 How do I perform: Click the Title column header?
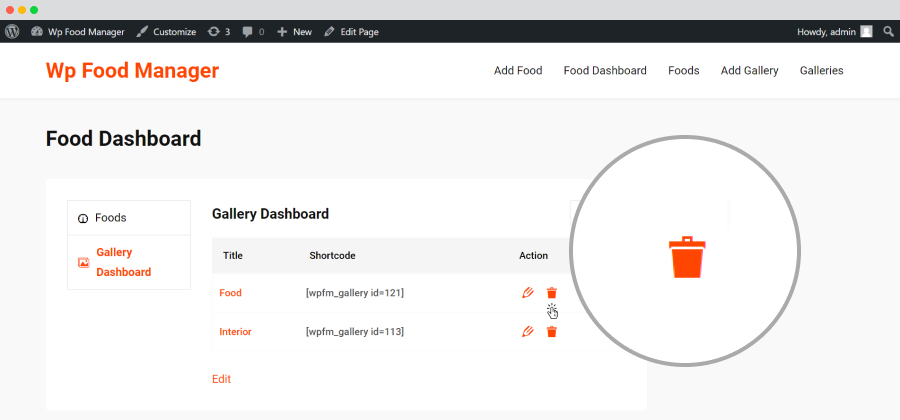232,256
